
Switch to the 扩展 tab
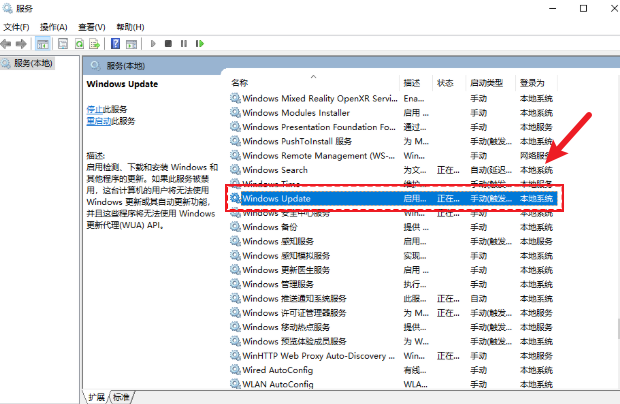coord(96,397)
